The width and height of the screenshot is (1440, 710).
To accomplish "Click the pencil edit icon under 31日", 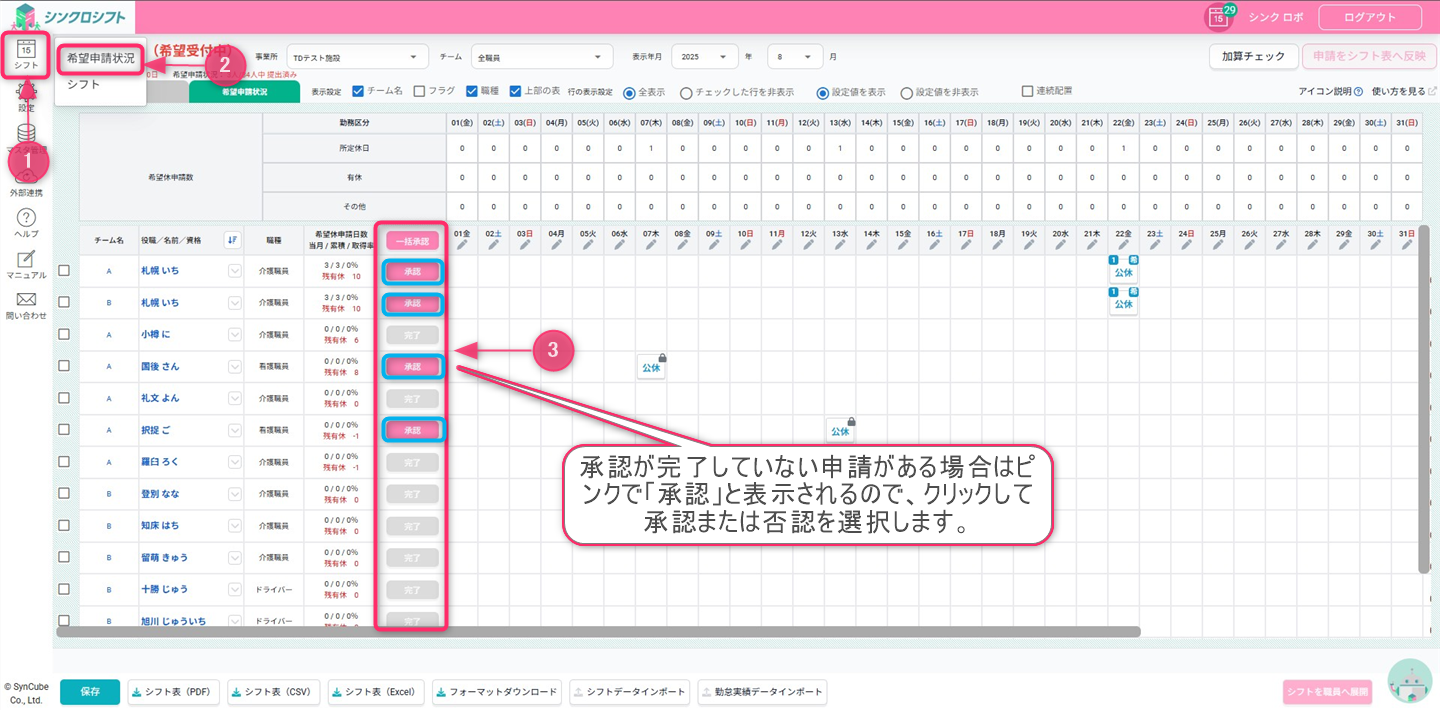I will pyautogui.click(x=1406, y=245).
